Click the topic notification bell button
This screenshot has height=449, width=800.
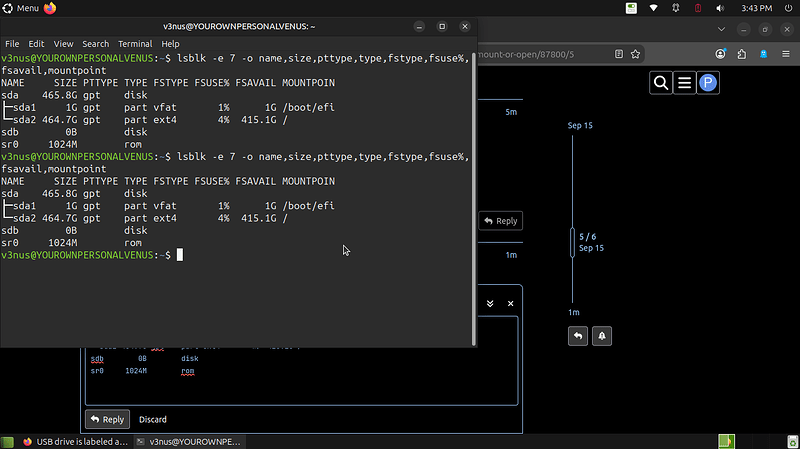tap(602, 336)
